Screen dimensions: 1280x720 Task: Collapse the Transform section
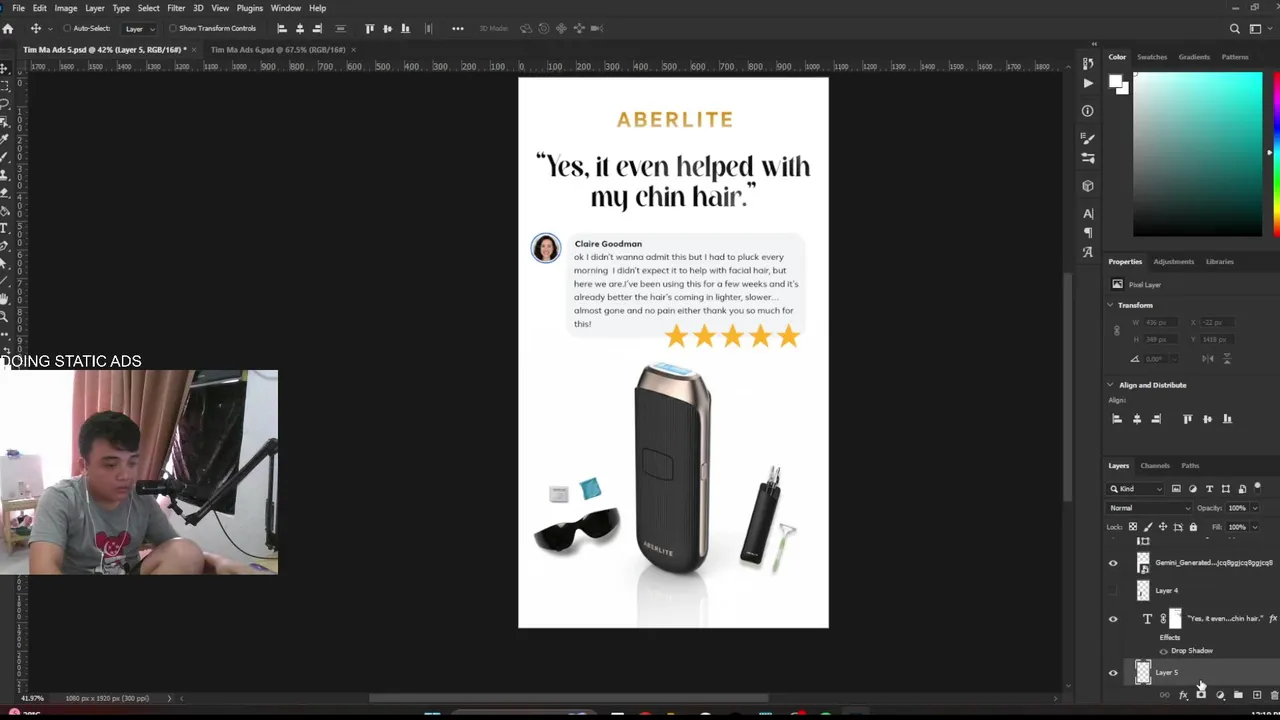1110,305
